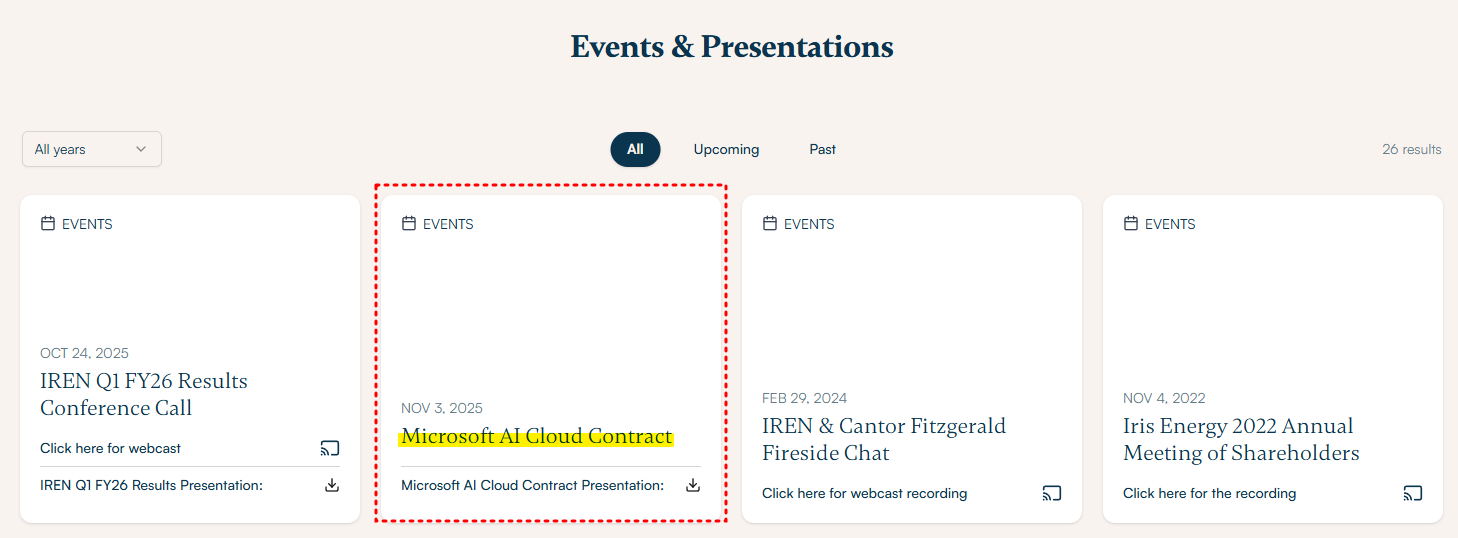This screenshot has height=538, width=1458.
Task: Click cast icon beside Cantor Fitzgerald webcast recording
Action: click(1051, 493)
